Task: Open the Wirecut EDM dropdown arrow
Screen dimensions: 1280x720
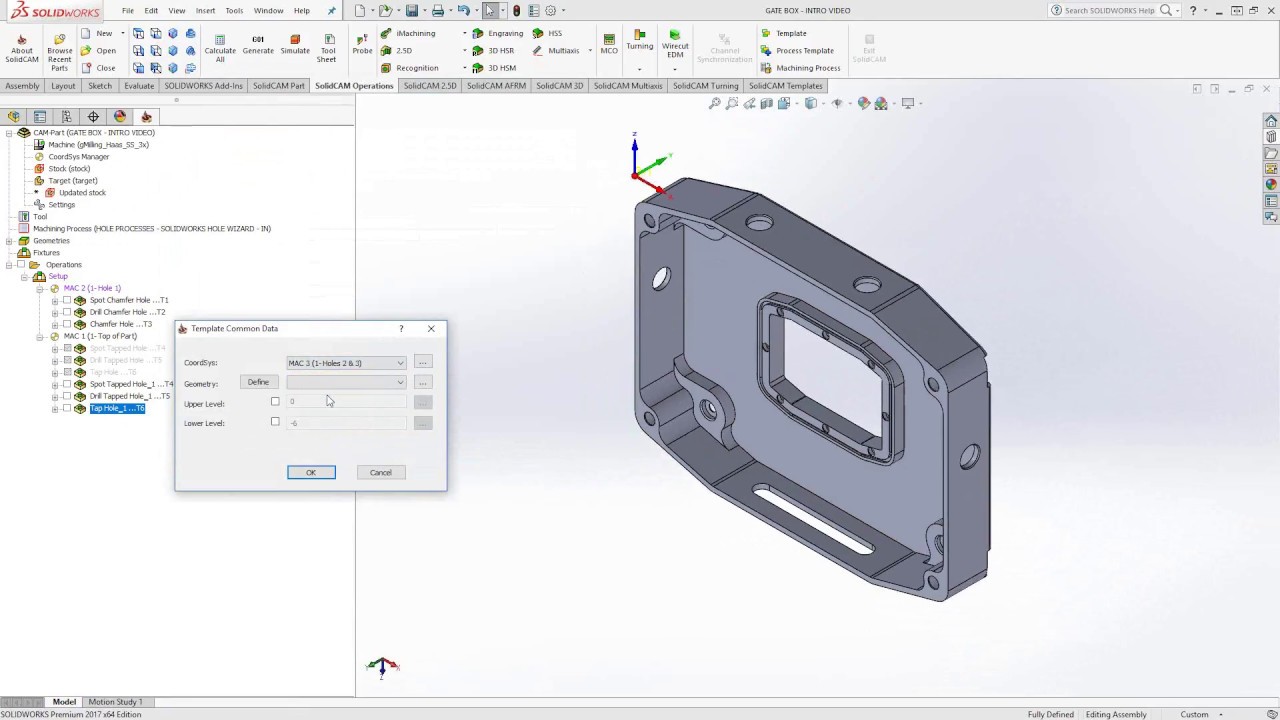Action: [675, 69]
